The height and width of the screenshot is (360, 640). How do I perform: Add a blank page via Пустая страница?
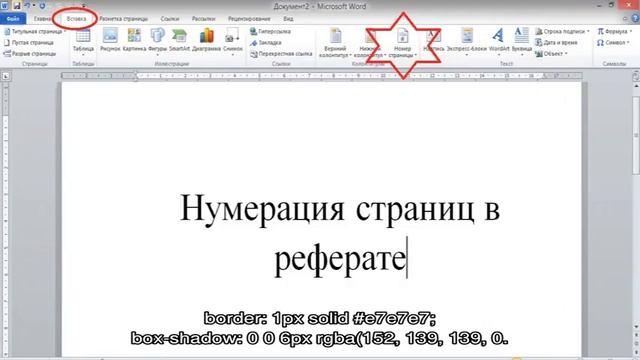pos(29,42)
